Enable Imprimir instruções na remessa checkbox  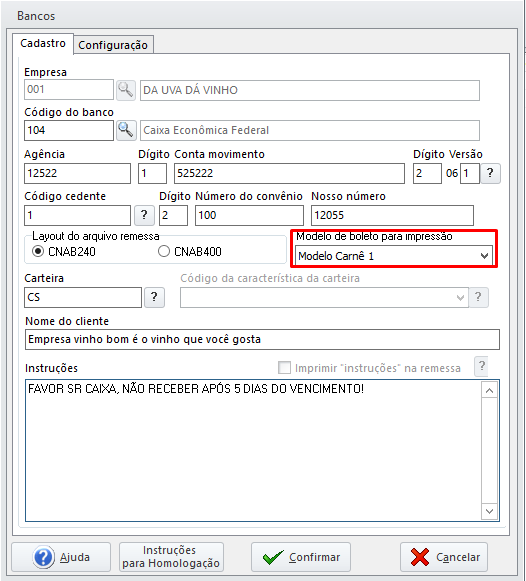click(x=284, y=368)
